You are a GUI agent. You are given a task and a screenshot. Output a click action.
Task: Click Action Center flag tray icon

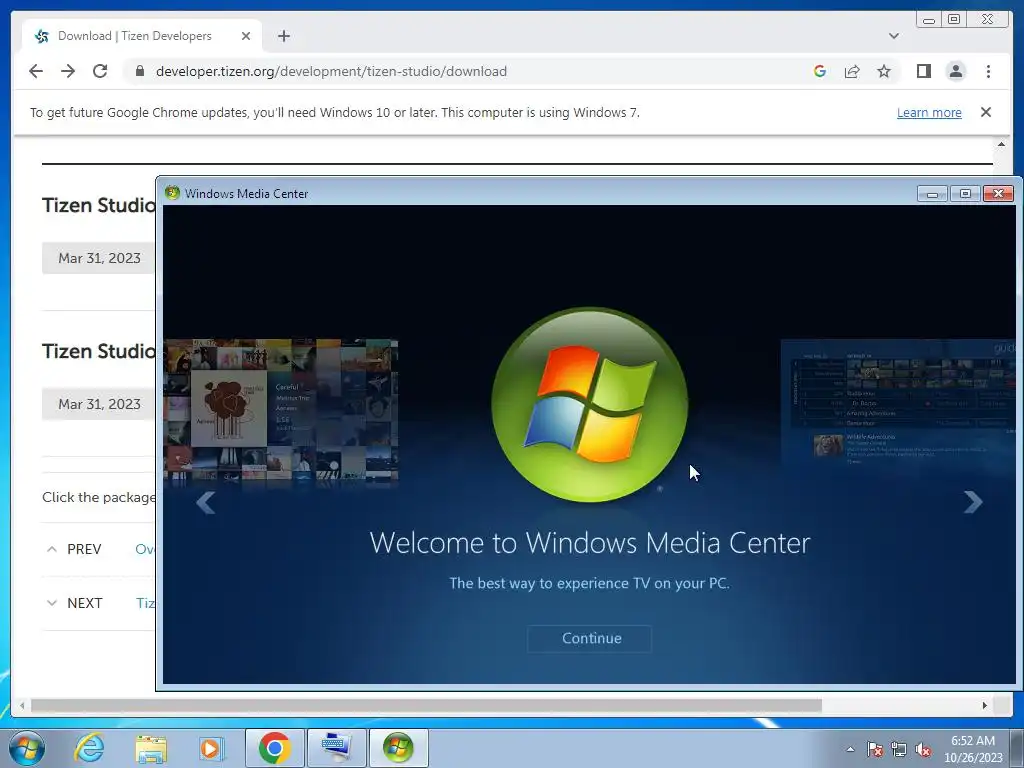pyautogui.click(x=875, y=749)
